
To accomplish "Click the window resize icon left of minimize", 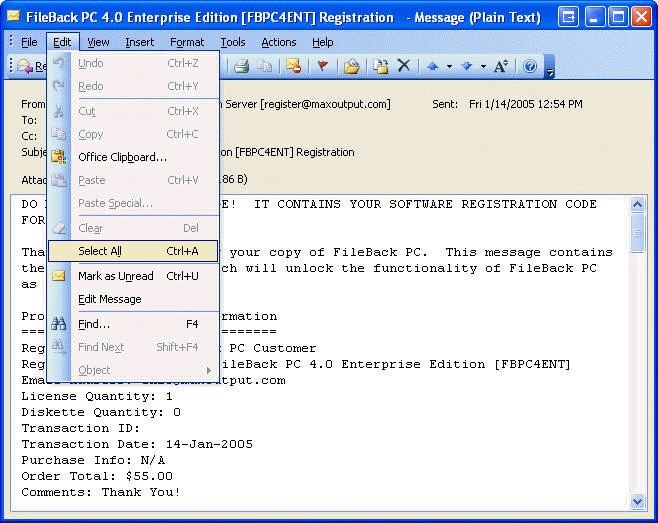I will click(x=569, y=17).
